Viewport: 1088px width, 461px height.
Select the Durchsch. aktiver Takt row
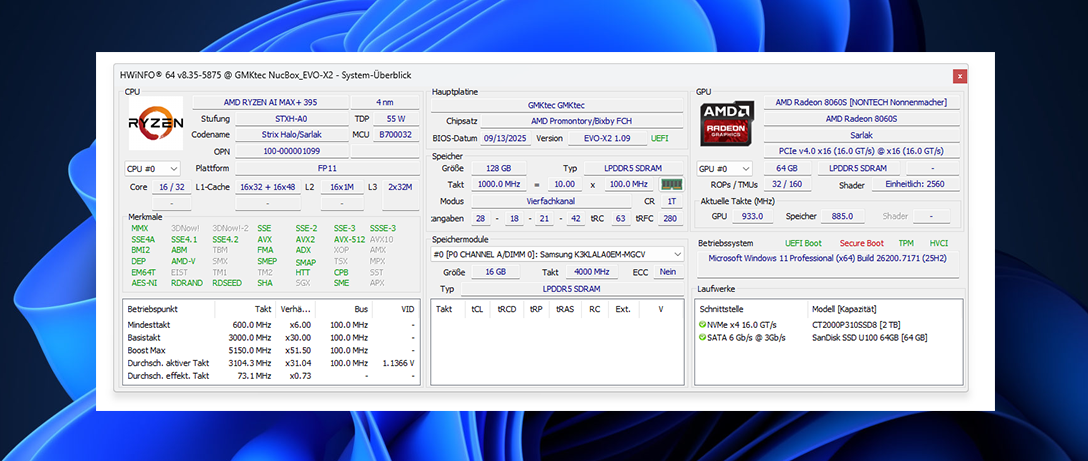click(x=271, y=363)
